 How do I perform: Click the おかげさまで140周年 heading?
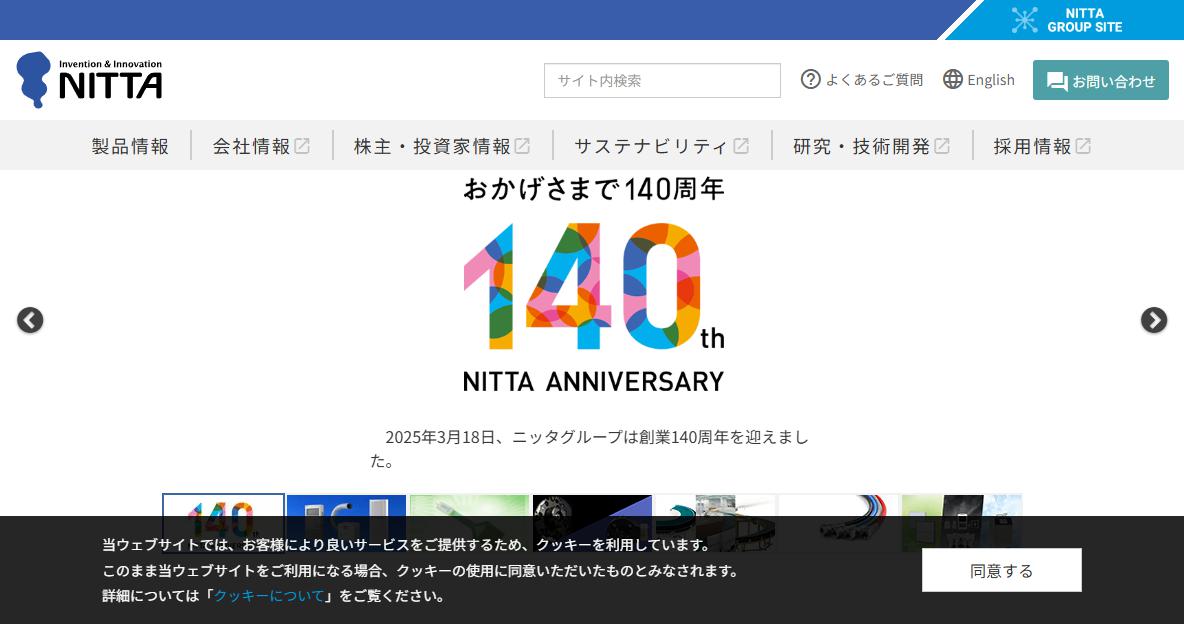point(594,189)
